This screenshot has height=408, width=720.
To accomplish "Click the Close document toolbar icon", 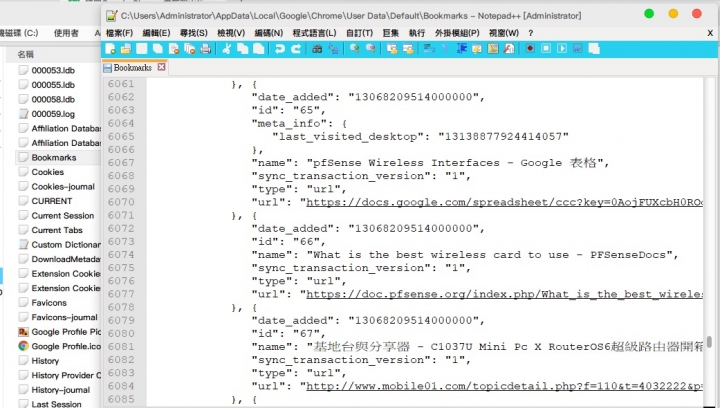I will (x=174, y=49).
